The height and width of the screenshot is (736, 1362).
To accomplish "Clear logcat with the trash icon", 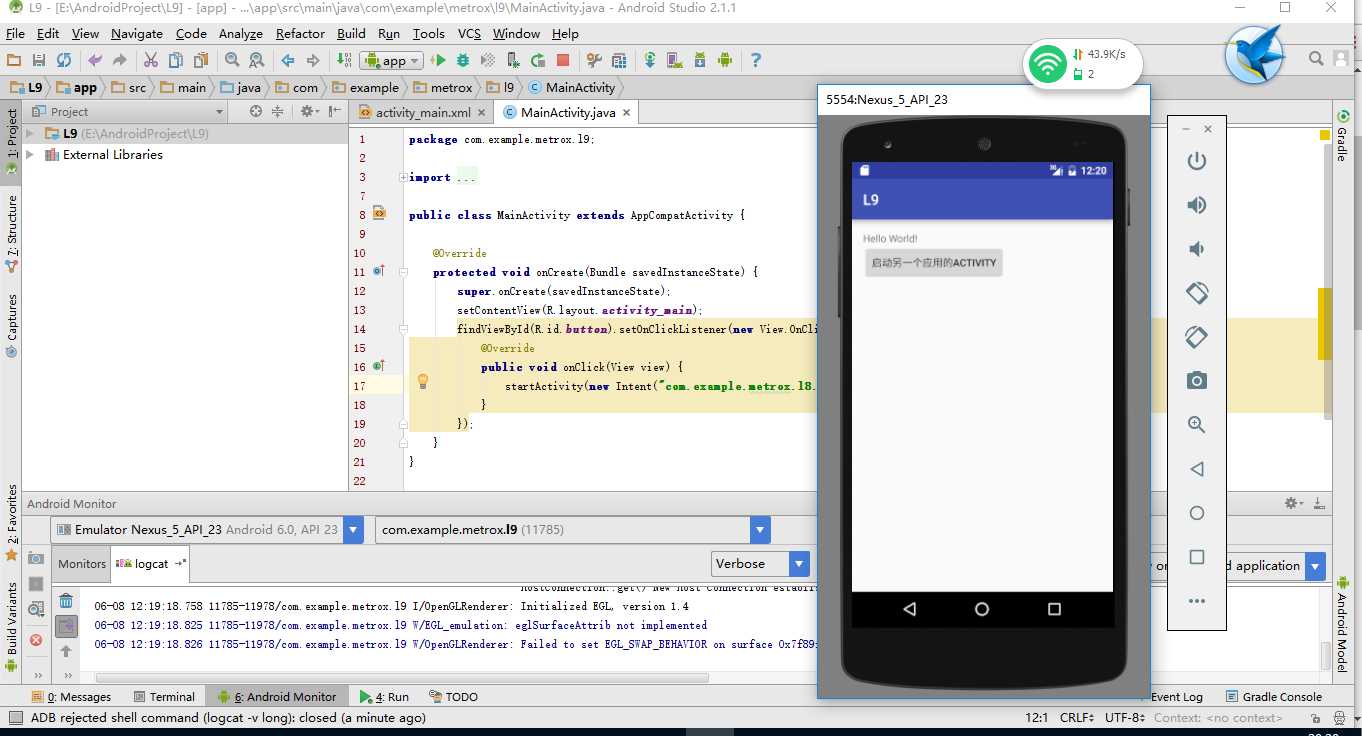I will [66, 601].
